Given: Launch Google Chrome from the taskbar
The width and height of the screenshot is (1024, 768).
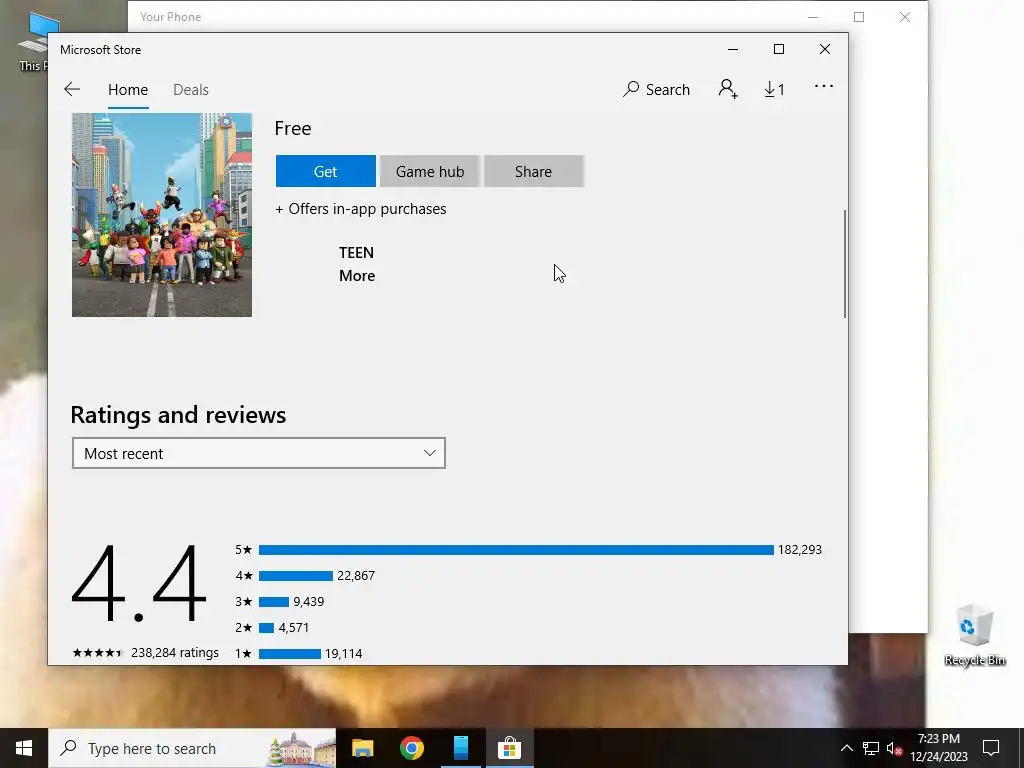Looking at the screenshot, I should (x=411, y=748).
